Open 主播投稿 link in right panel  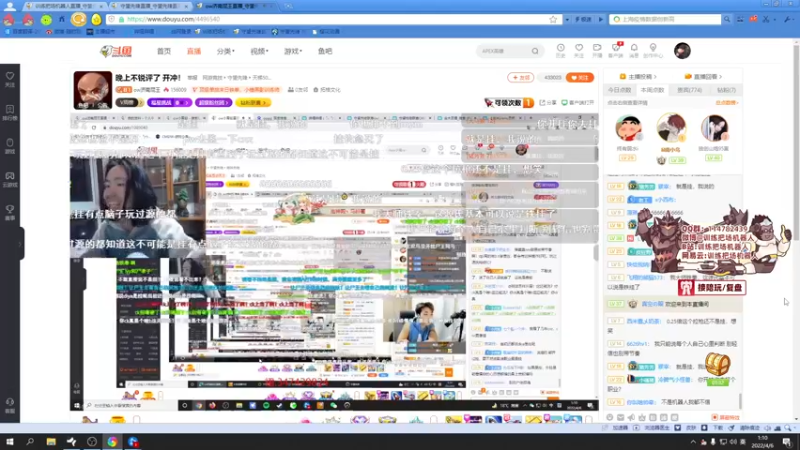coord(638,77)
